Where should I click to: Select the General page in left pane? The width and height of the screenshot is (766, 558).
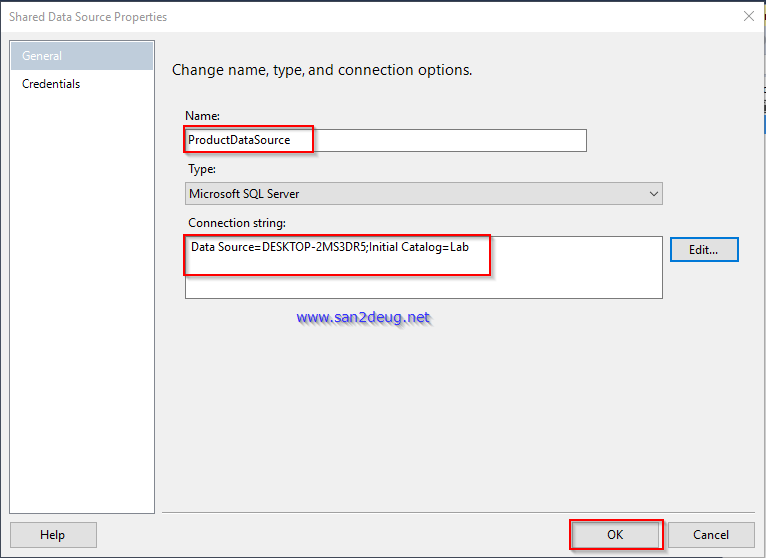[82, 56]
